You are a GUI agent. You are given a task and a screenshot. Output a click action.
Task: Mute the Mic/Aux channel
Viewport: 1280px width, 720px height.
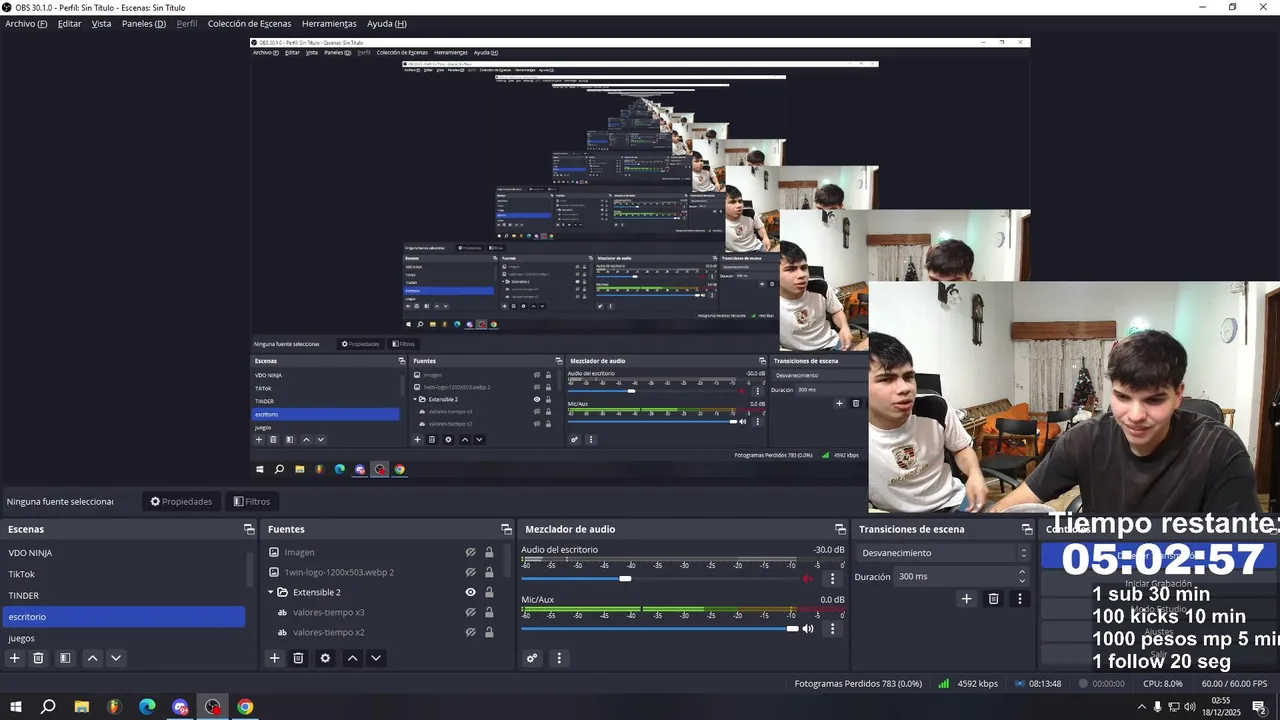808,629
